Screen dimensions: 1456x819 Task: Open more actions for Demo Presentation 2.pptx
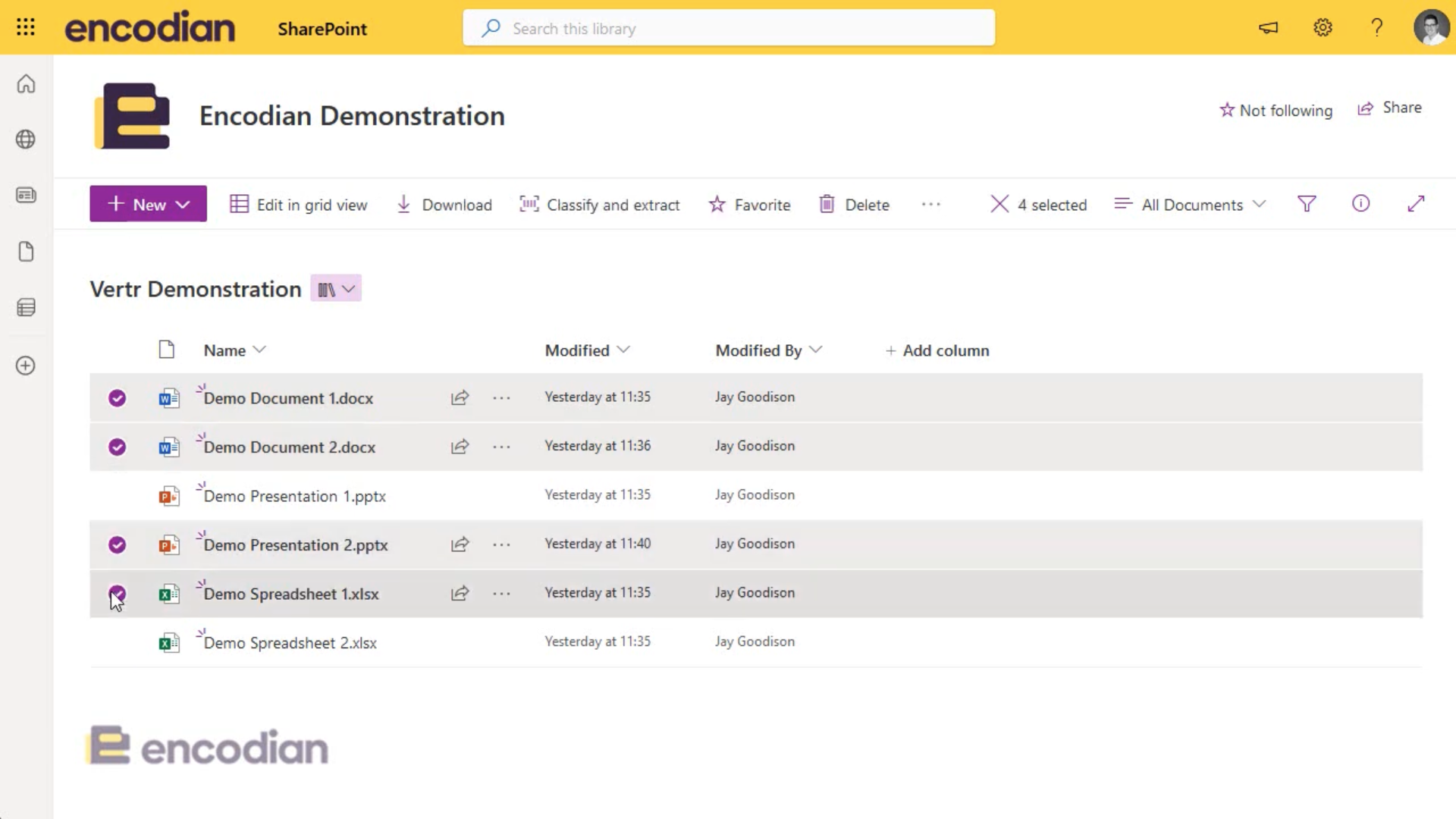[501, 544]
